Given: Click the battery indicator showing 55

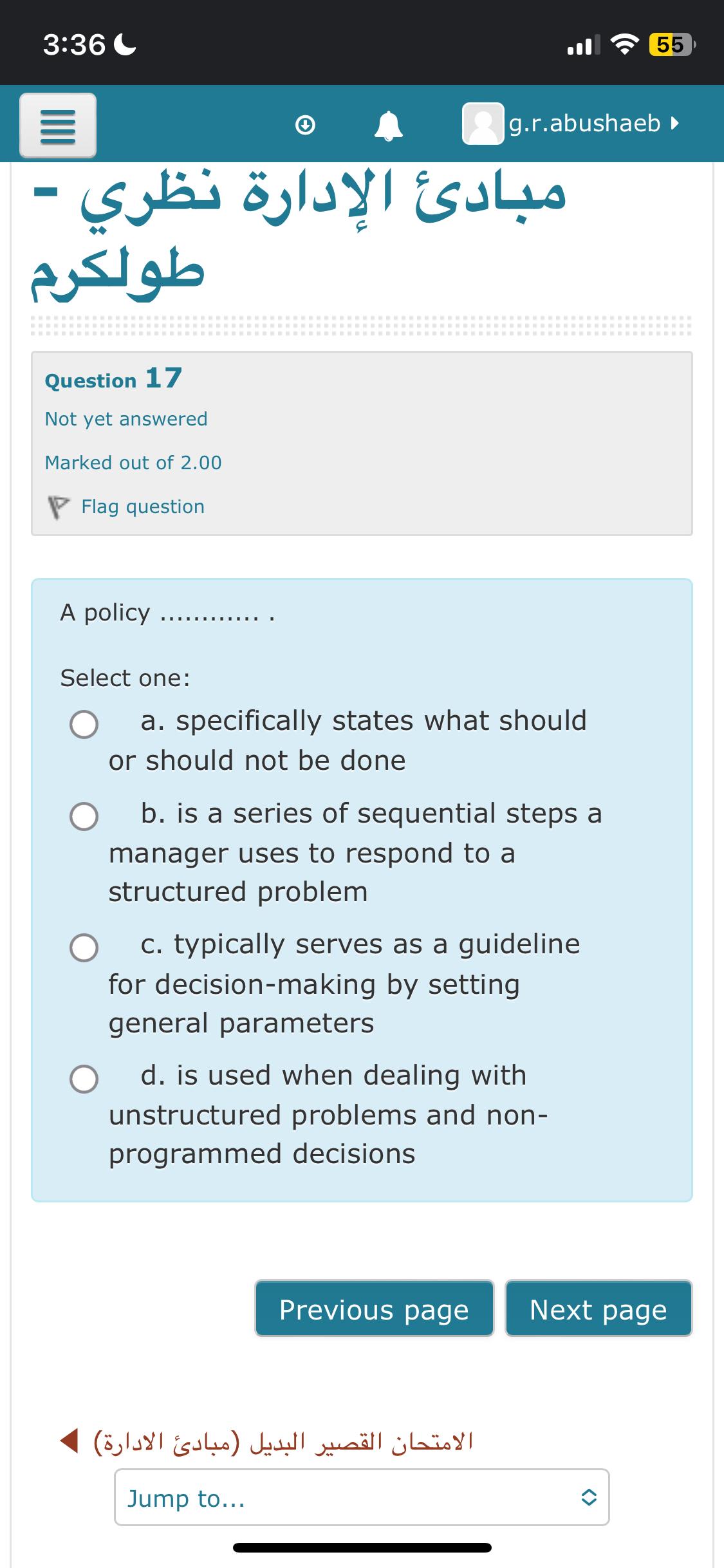Looking at the screenshot, I should click(671, 43).
